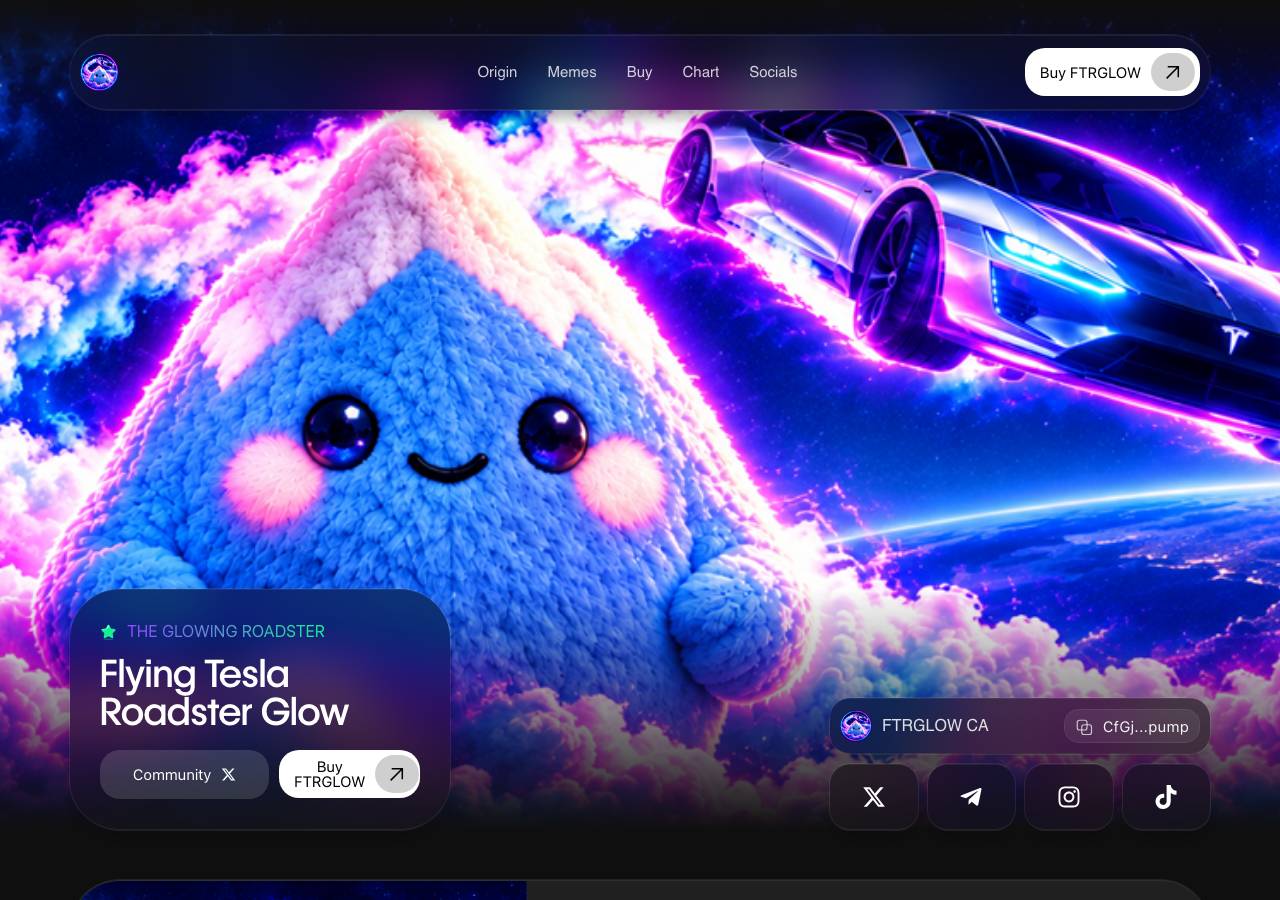Image resolution: width=1280 pixels, height=900 pixels.
Task: Click the X icon in Community button
Action: point(228,775)
